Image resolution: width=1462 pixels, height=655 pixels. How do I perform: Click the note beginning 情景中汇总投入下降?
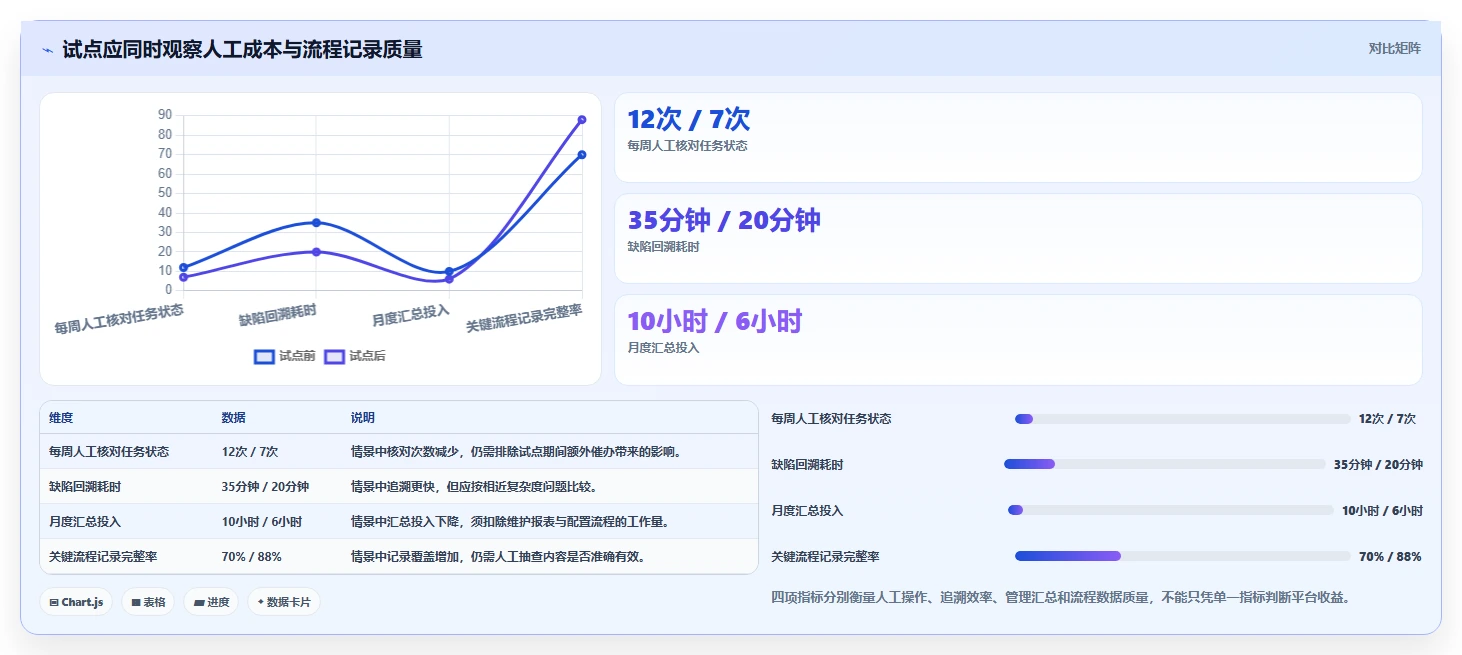tap(510, 522)
